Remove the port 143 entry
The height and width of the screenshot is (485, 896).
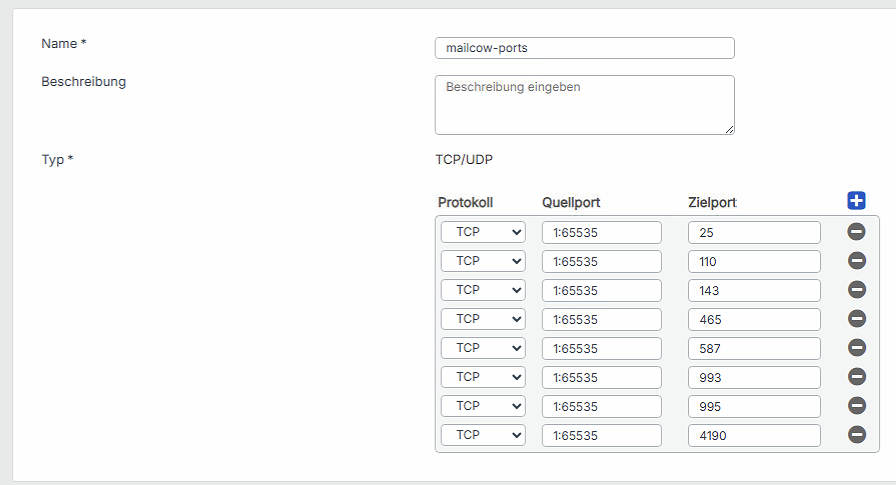coord(857,290)
